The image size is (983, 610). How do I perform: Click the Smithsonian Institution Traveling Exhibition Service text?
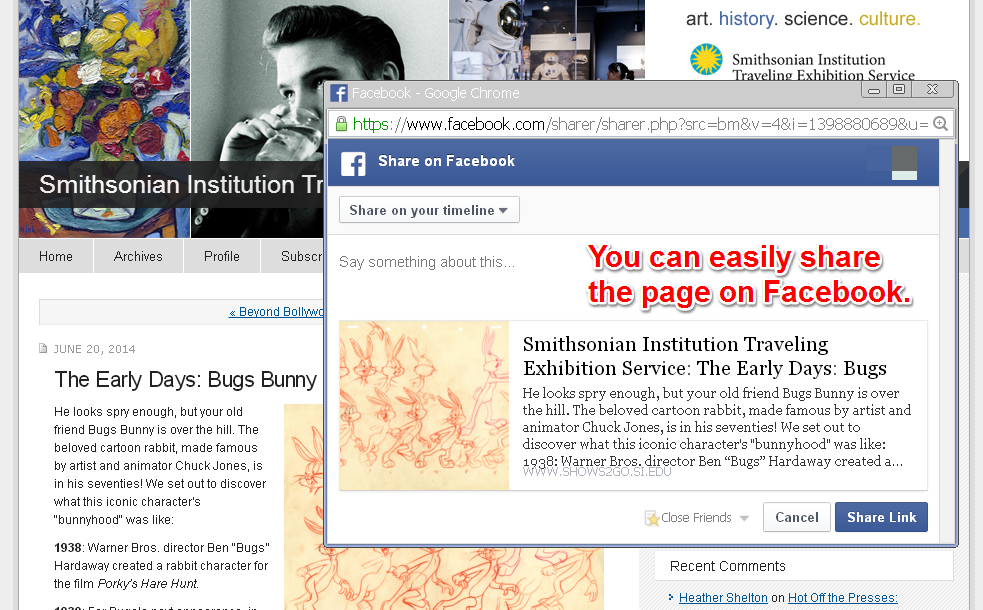click(823, 67)
